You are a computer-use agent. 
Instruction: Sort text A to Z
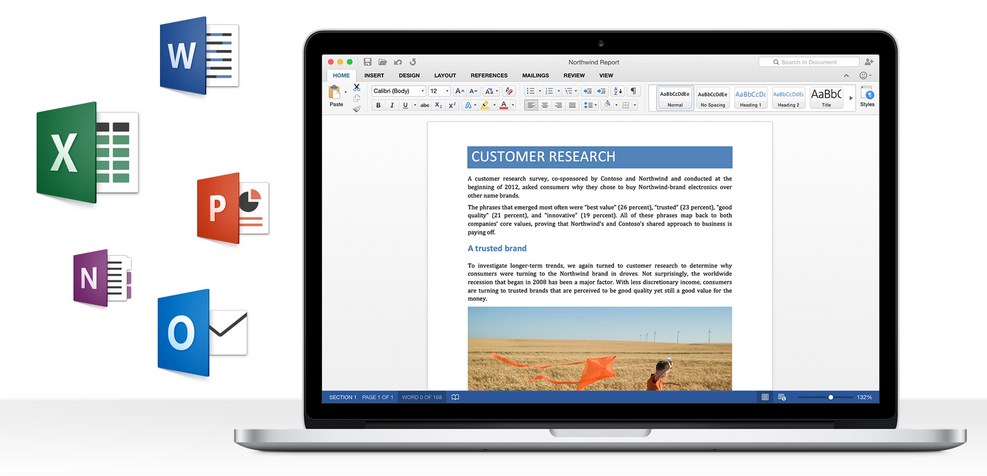(x=618, y=91)
